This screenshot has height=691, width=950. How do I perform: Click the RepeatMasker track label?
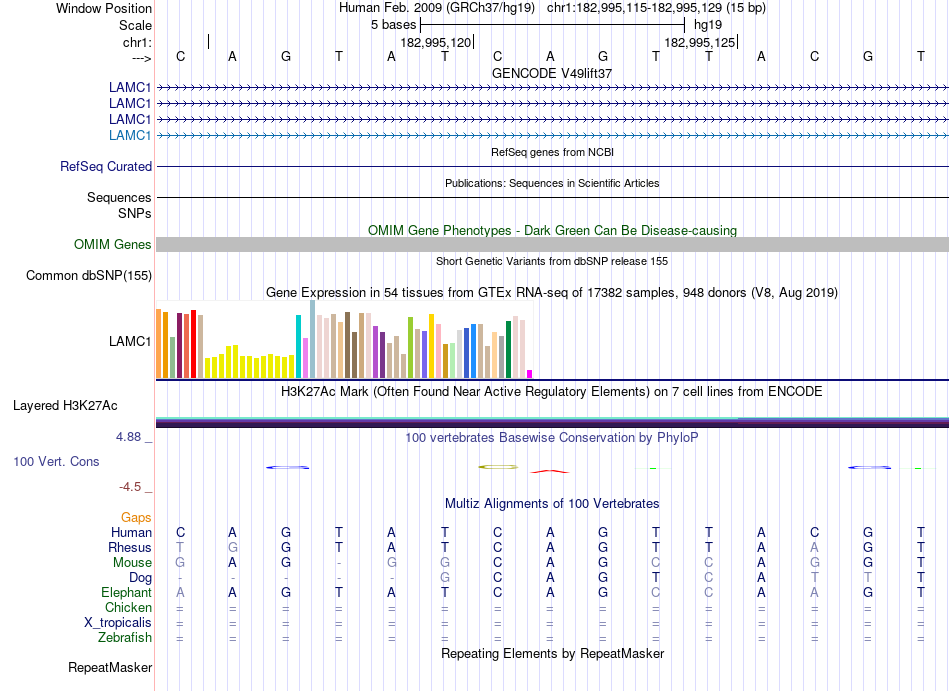[x=110, y=667]
